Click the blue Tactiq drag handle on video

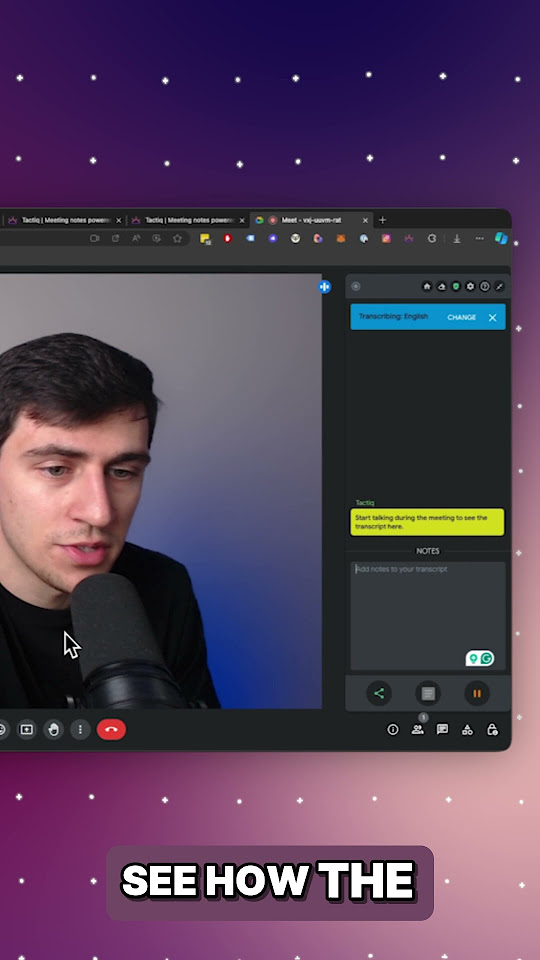pyautogui.click(x=324, y=287)
